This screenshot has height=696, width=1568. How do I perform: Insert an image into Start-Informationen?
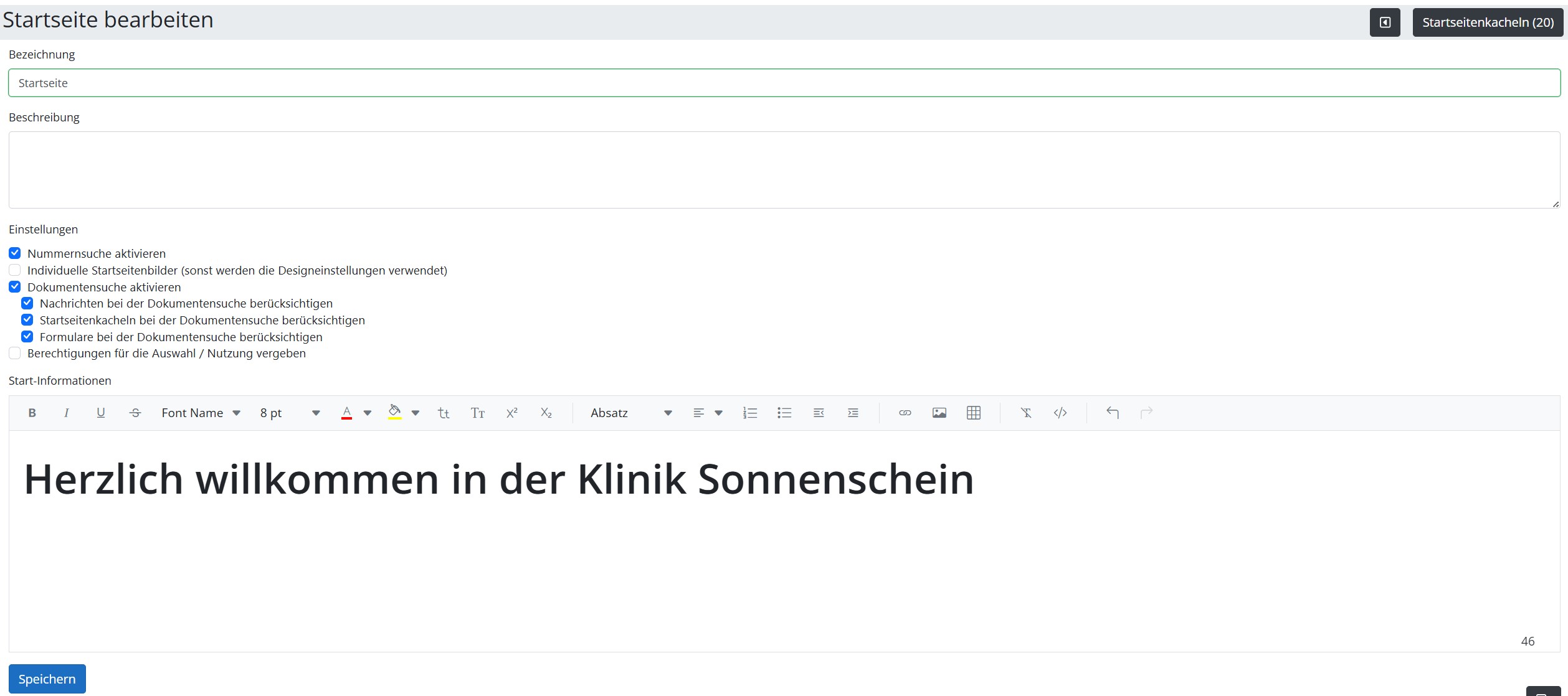(939, 413)
